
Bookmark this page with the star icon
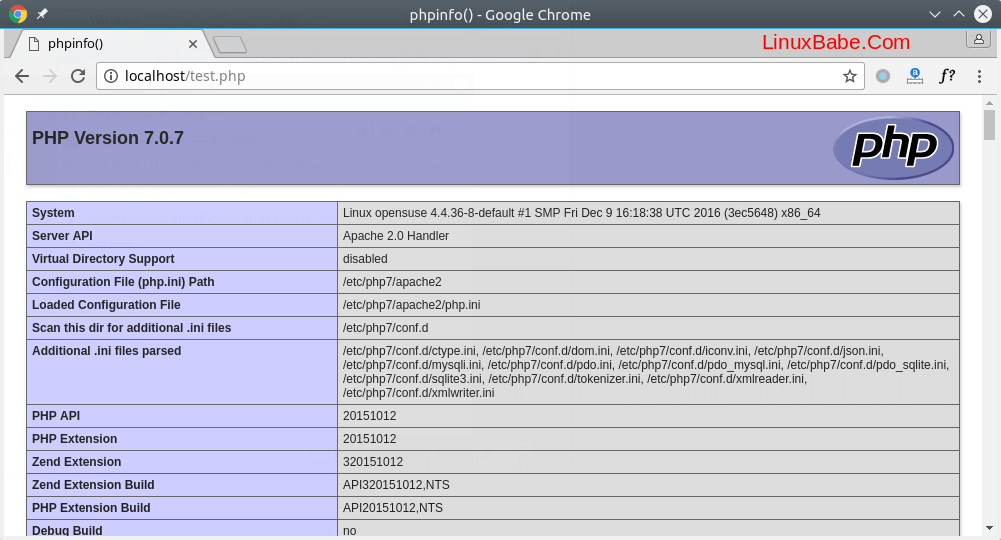tap(850, 76)
